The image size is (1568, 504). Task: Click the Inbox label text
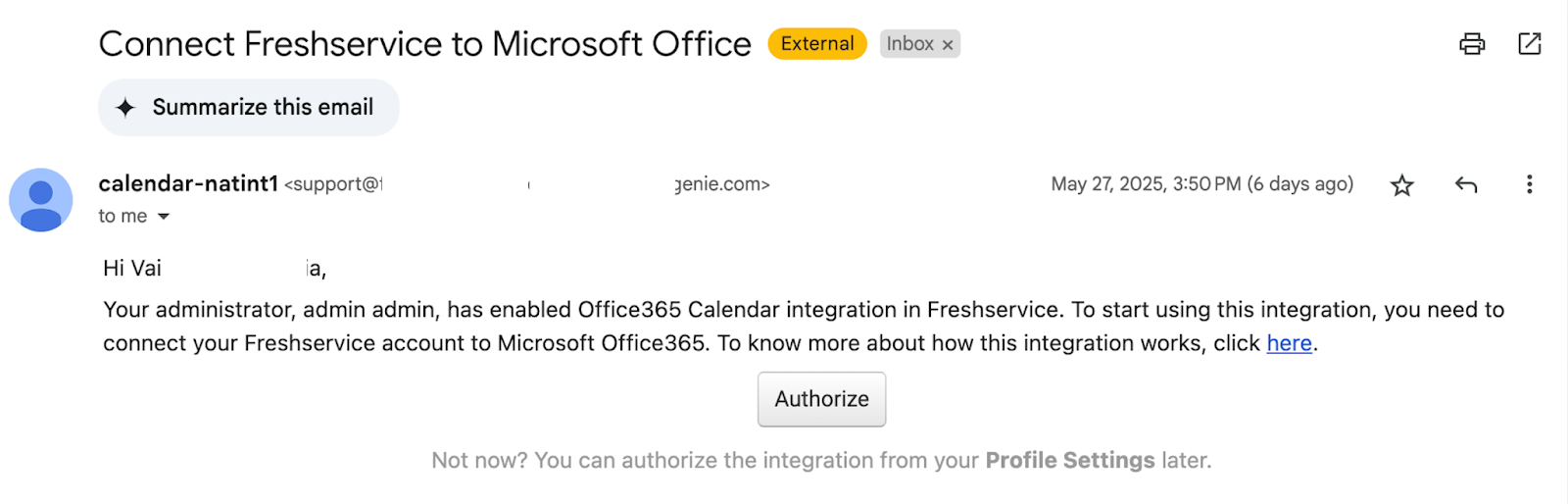pos(909,44)
